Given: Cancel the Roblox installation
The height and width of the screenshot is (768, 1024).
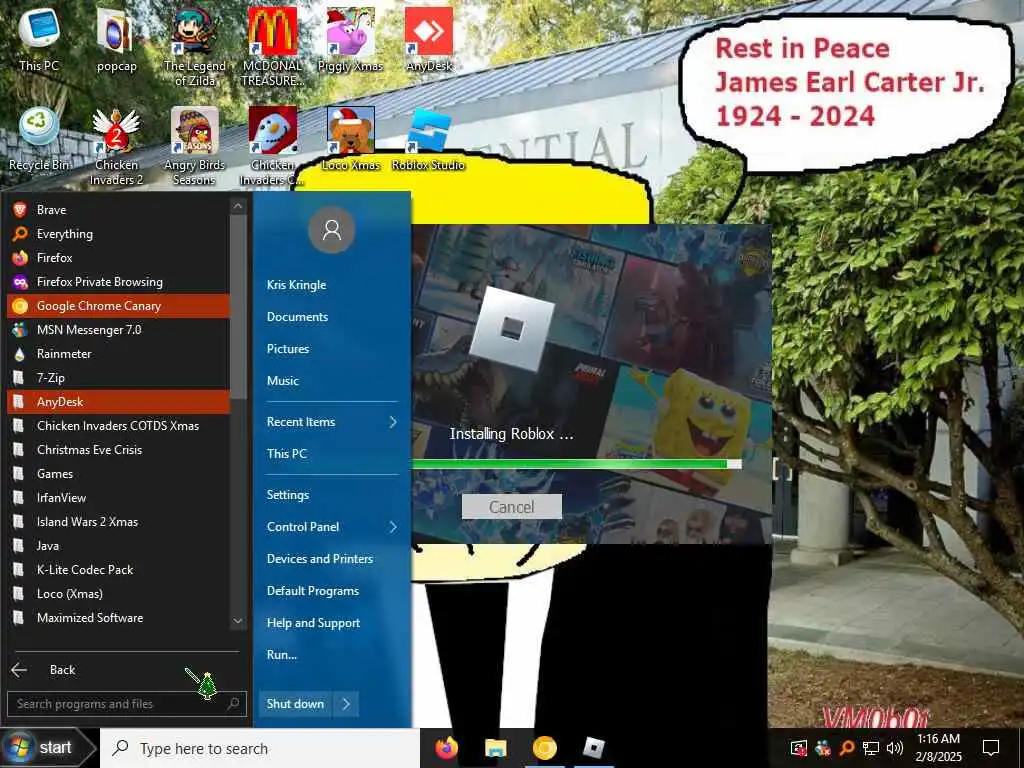Looking at the screenshot, I should click(x=511, y=507).
